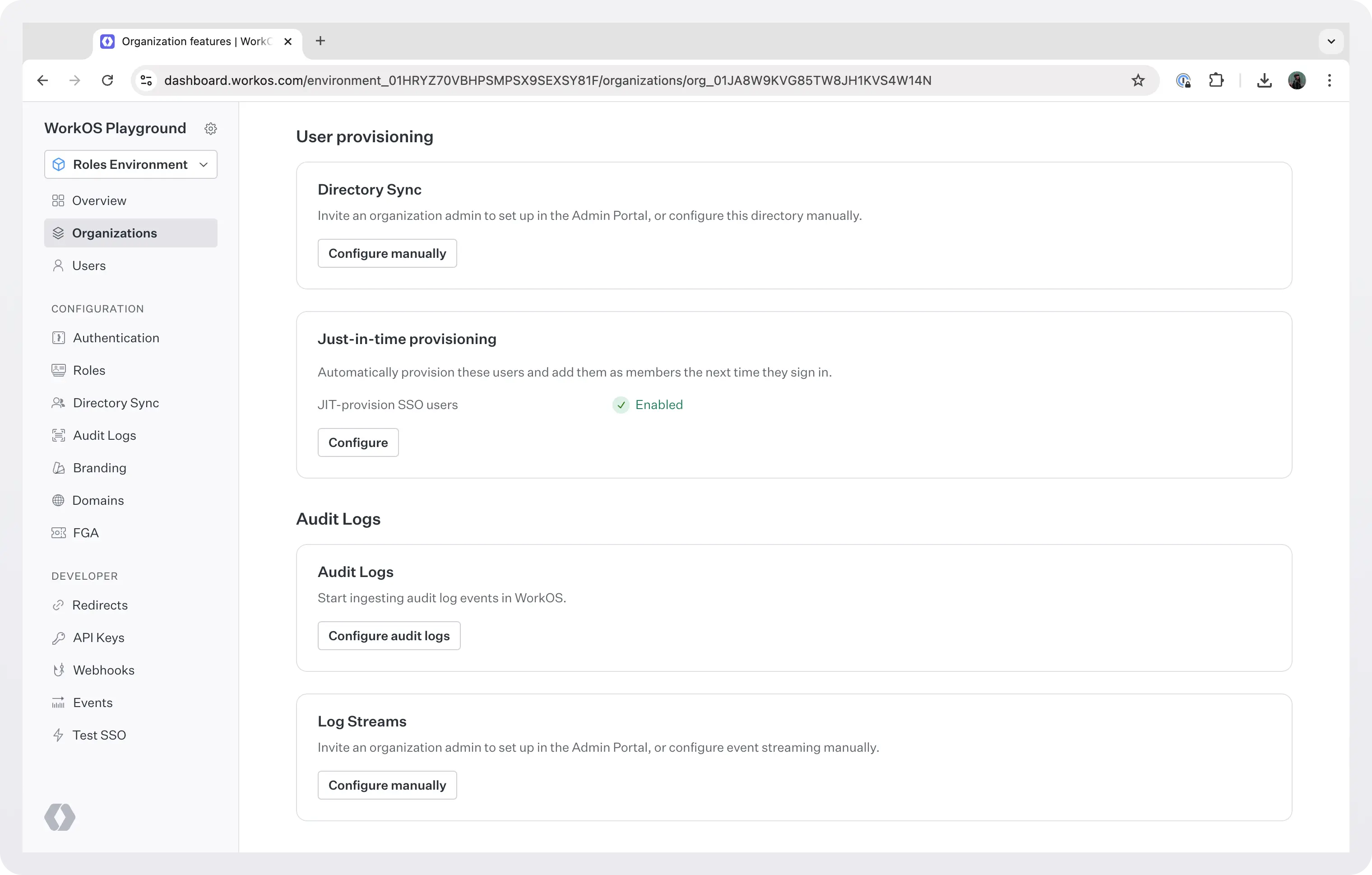Click Configure audit logs button

(x=389, y=636)
